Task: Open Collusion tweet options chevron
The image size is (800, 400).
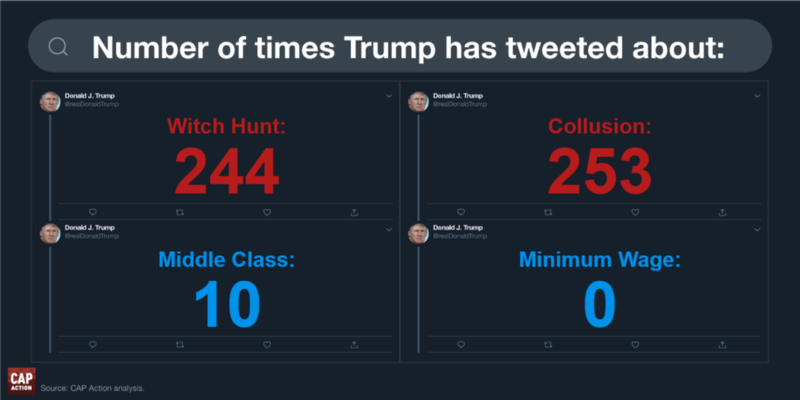Action: tap(757, 96)
